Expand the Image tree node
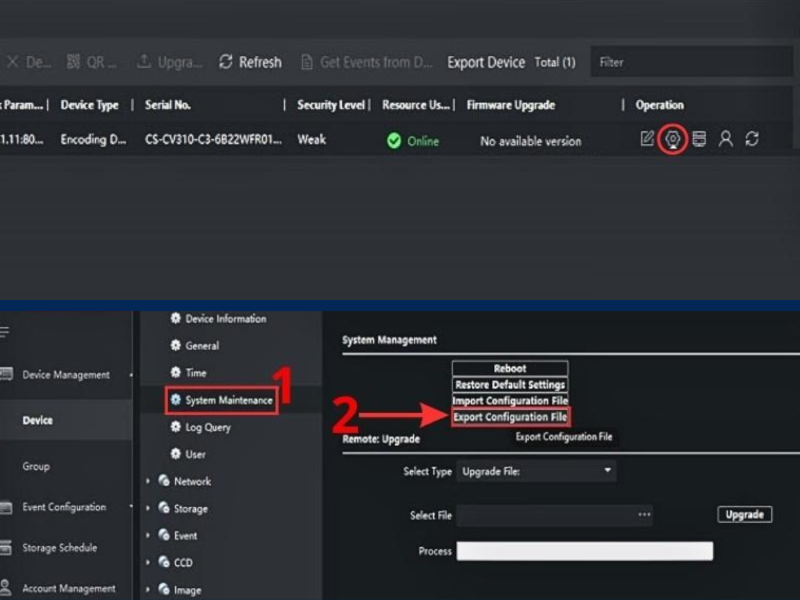800x600 pixels. point(184,589)
